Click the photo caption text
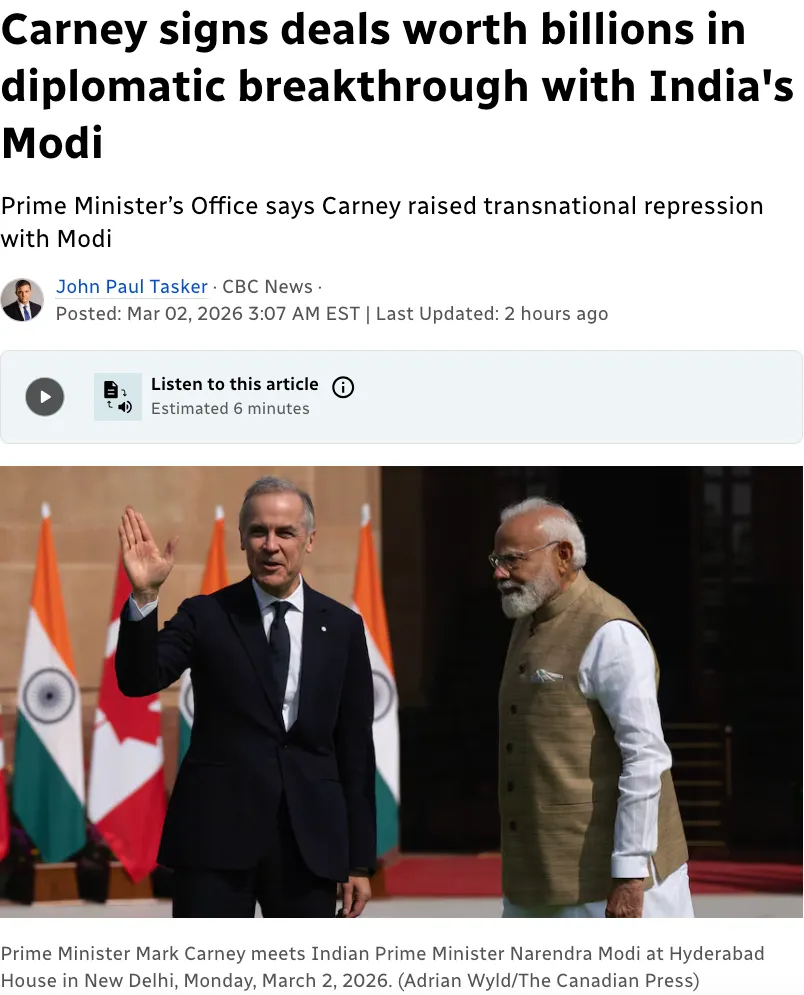 [382, 966]
